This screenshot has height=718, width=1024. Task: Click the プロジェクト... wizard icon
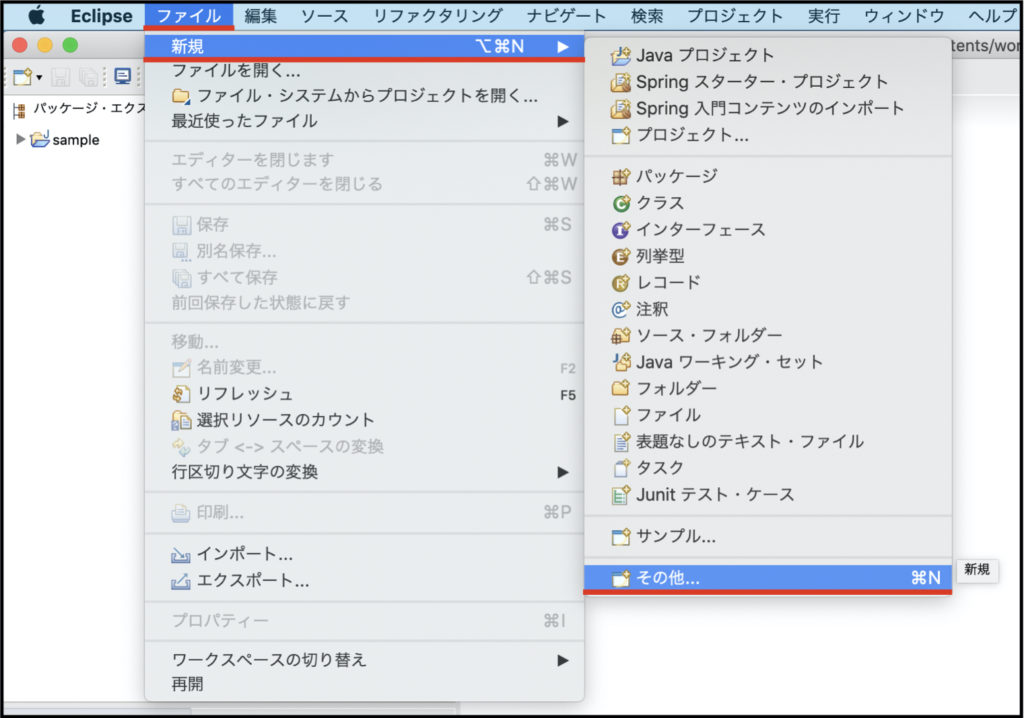620,135
